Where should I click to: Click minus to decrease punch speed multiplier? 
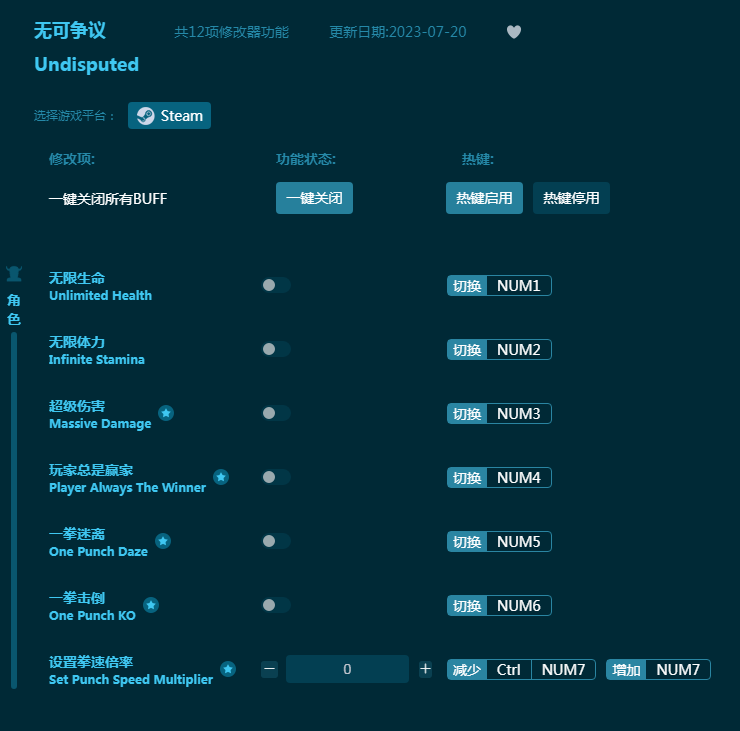269,669
